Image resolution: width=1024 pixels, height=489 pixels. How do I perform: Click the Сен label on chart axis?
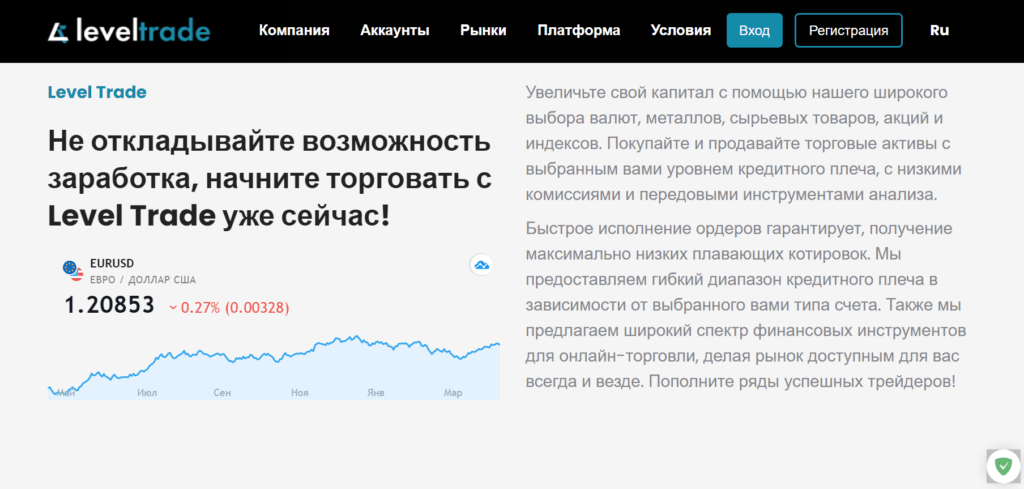222,393
